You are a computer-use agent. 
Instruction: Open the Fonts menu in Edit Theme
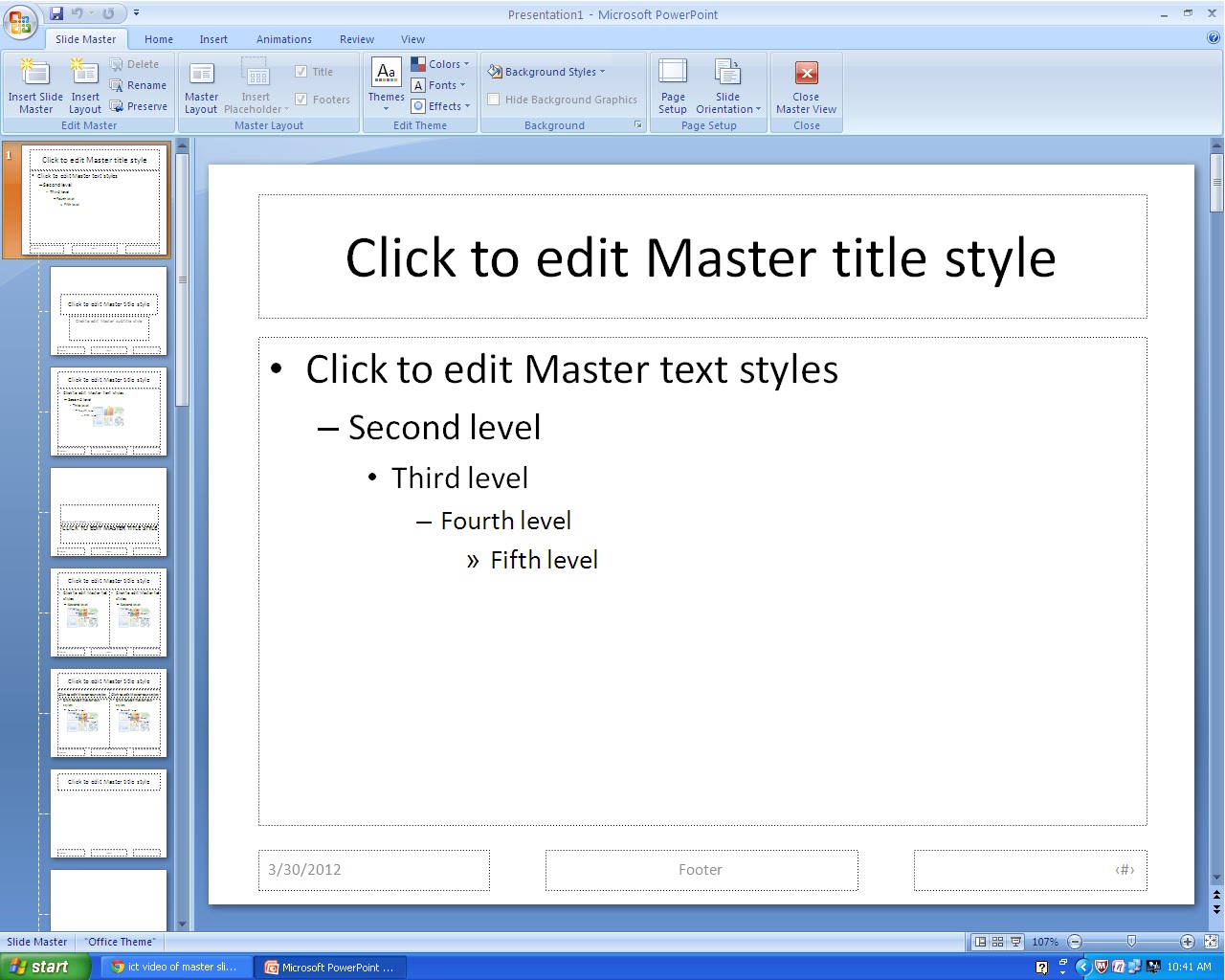441,85
